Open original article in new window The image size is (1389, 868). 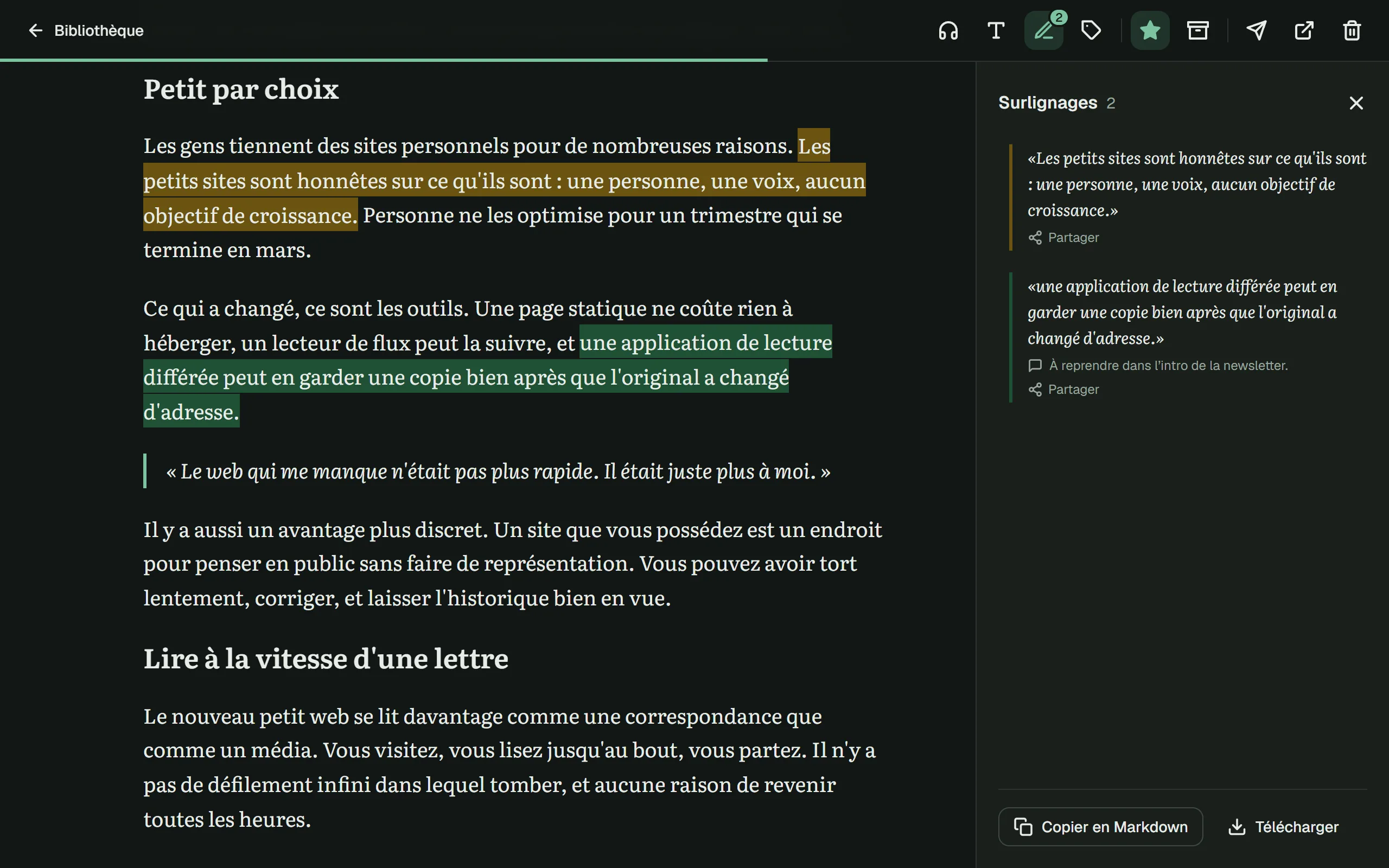1304,30
